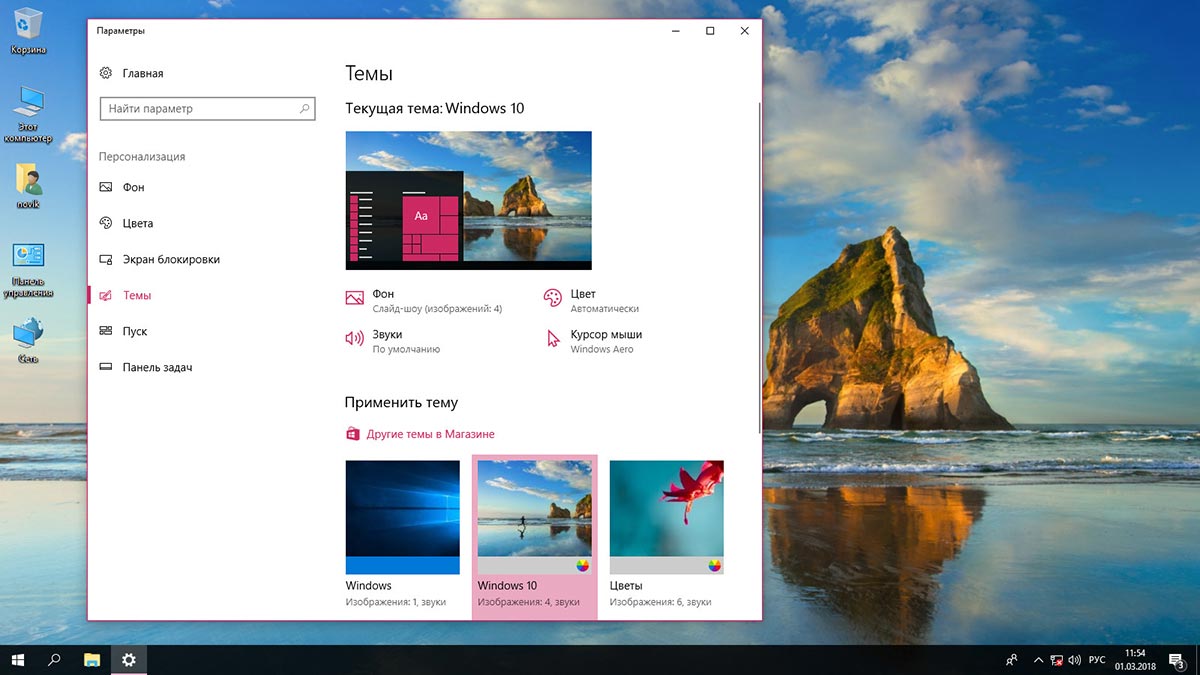Viewport: 1200px width, 675px height.
Task: Open the Корзина recycle bin desktop icon
Action: [29, 30]
